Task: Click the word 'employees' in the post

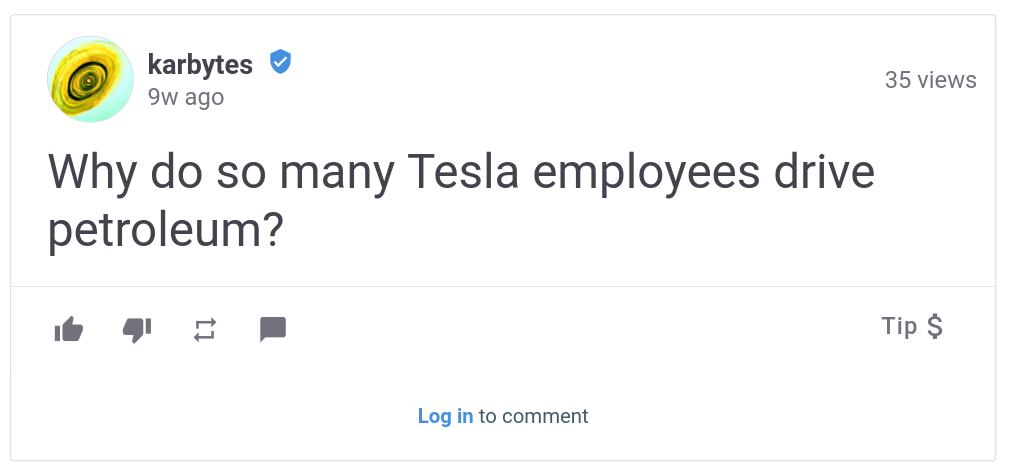Action: click(646, 174)
